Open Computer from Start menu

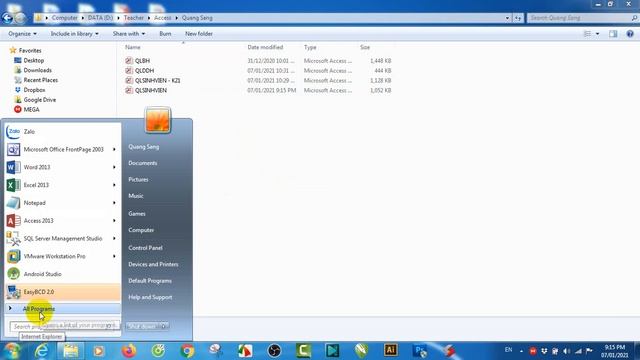[141, 230]
